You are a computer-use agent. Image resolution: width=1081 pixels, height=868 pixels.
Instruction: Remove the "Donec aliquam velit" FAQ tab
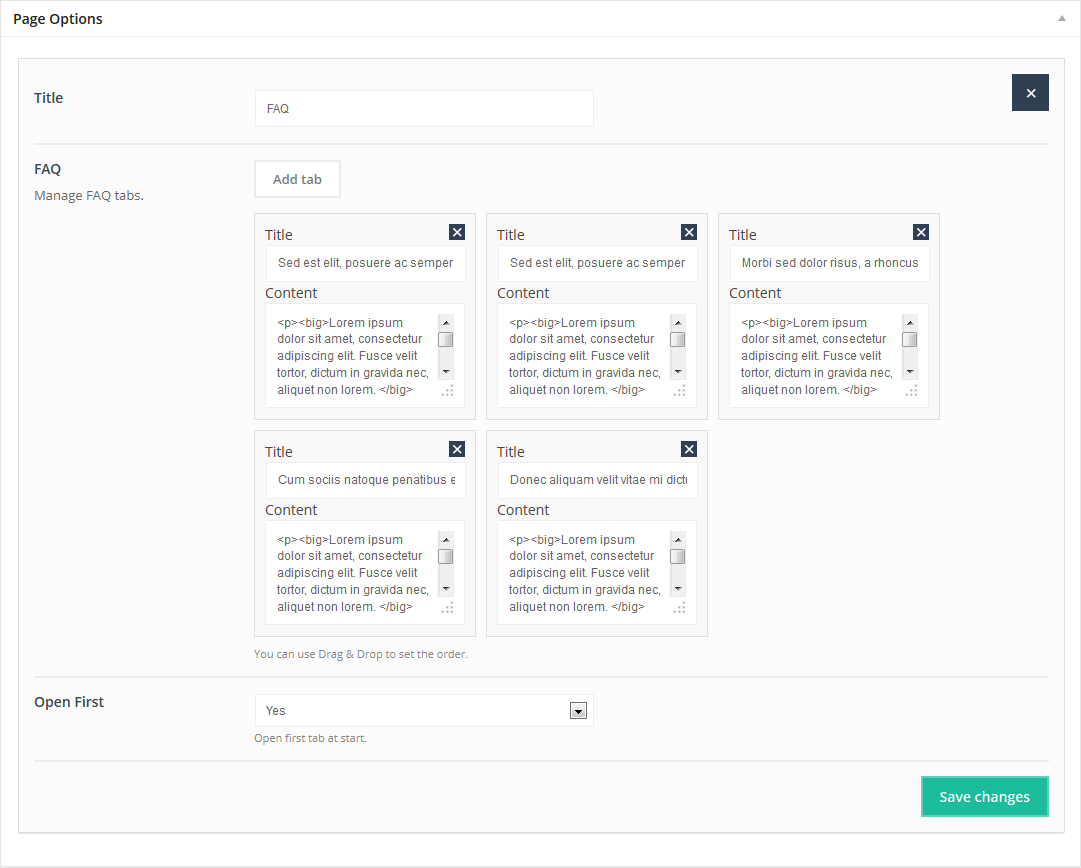(x=689, y=449)
